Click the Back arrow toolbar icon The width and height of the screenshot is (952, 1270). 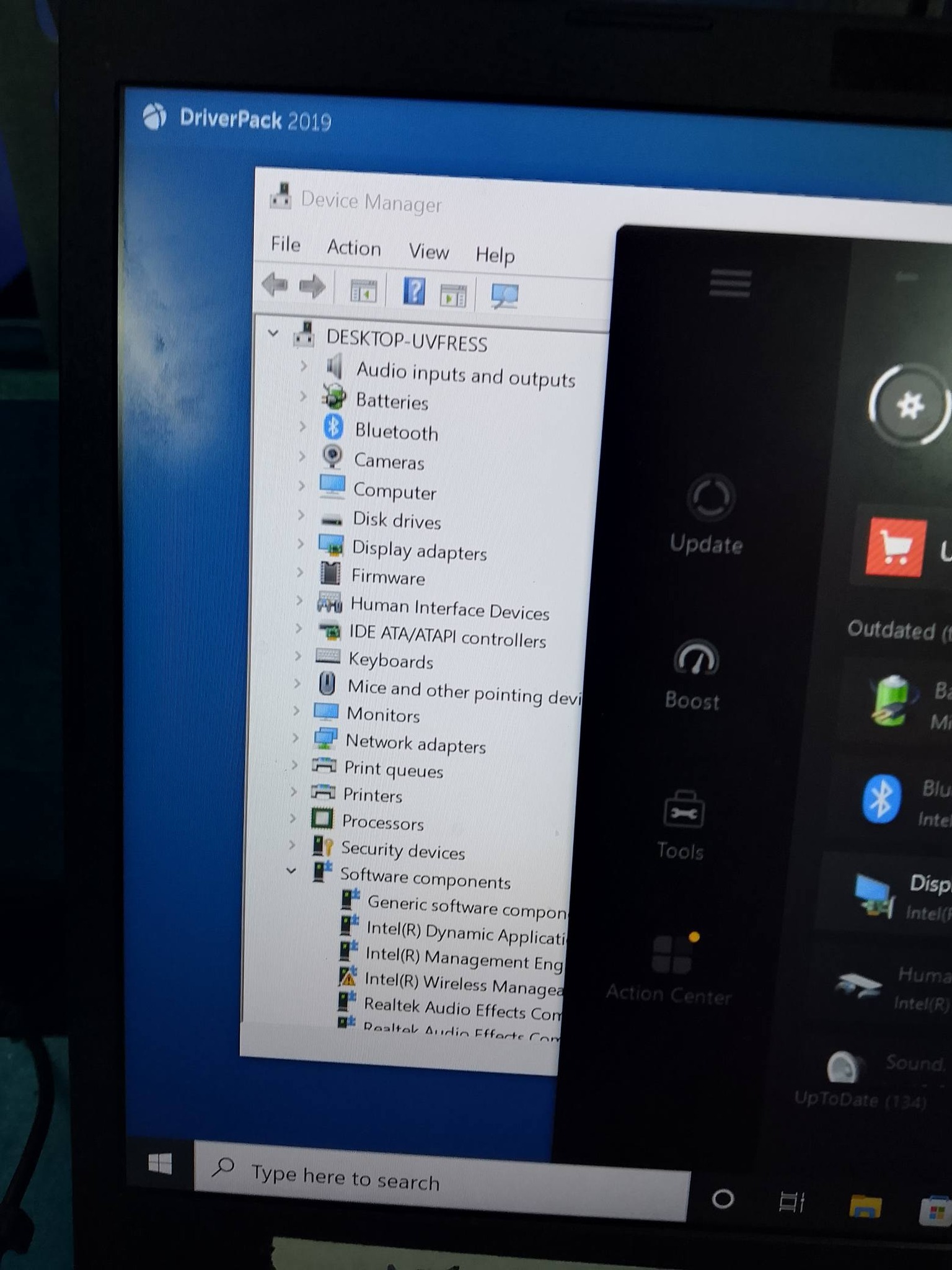(x=275, y=285)
